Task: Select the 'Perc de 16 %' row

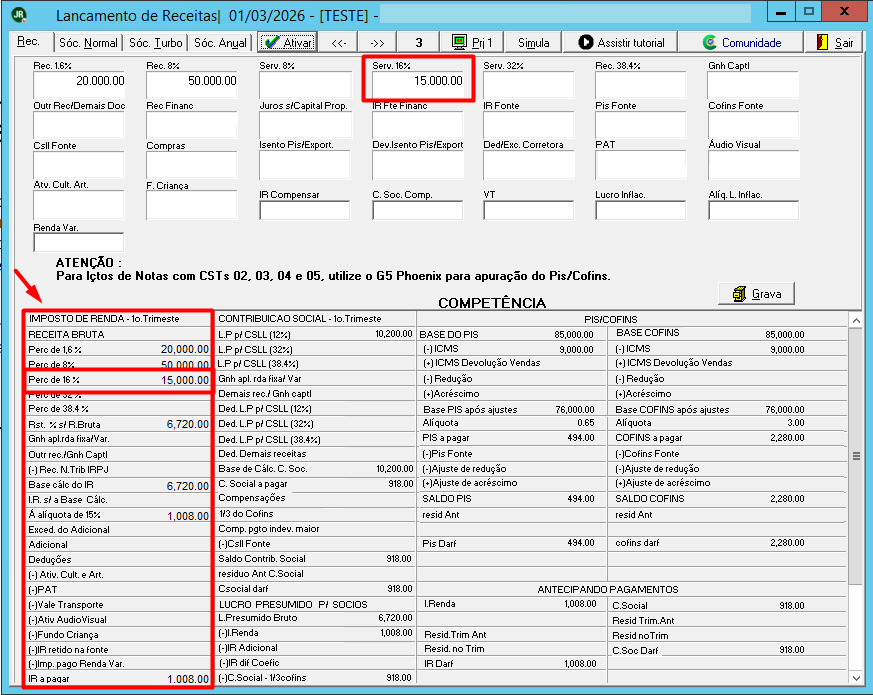Action: (x=119, y=380)
